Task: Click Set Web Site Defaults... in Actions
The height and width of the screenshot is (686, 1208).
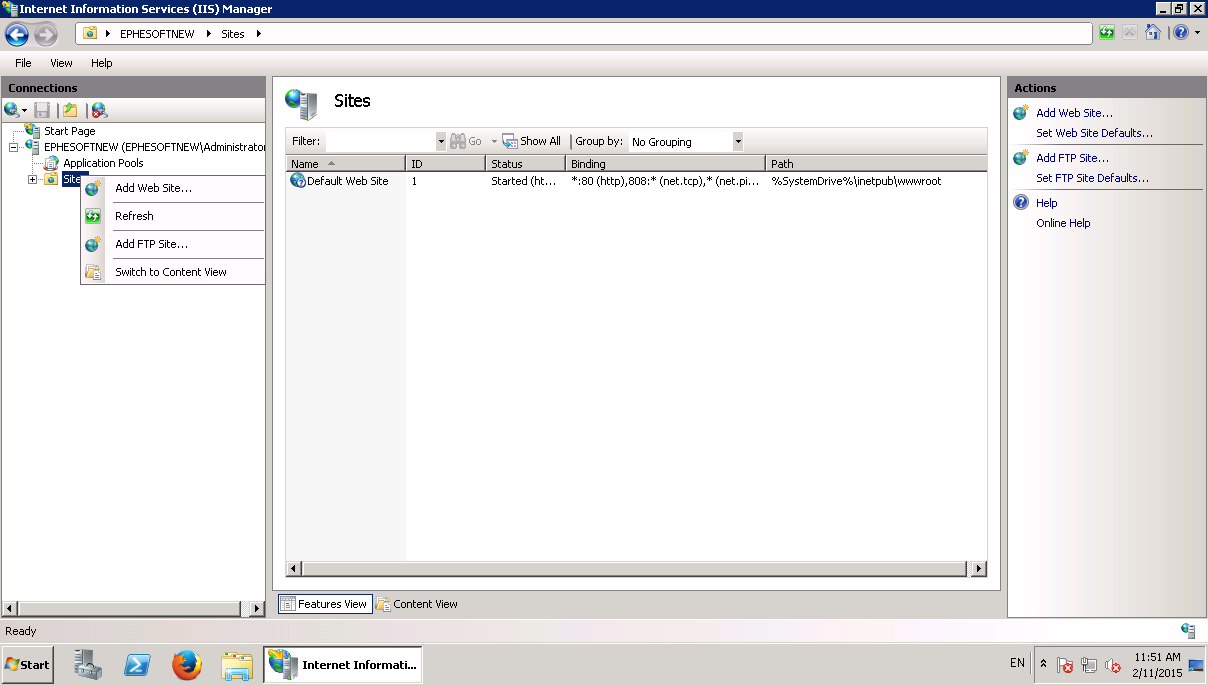Action: click(x=1094, y=133)
